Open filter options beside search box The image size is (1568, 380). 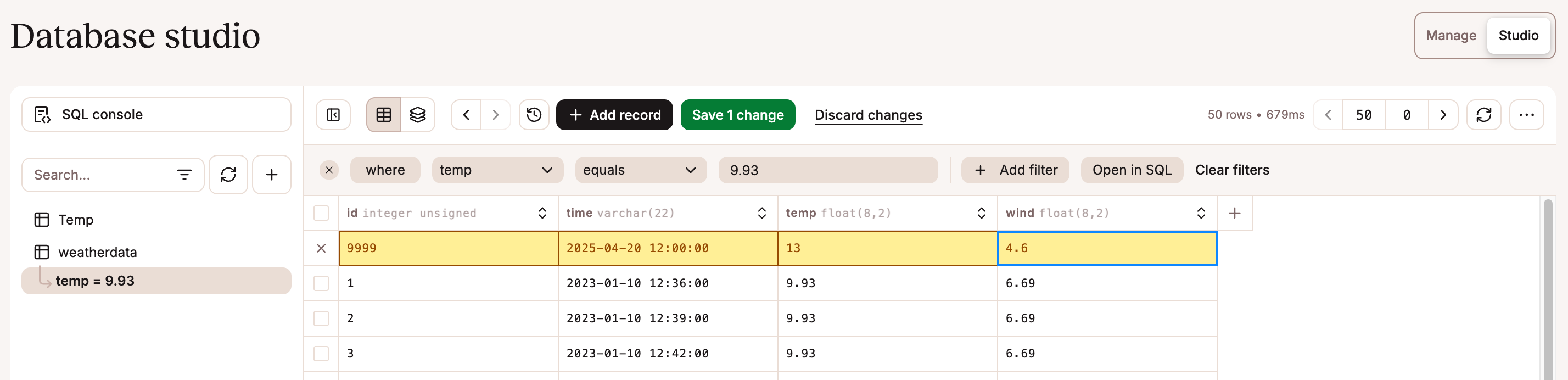184,175
